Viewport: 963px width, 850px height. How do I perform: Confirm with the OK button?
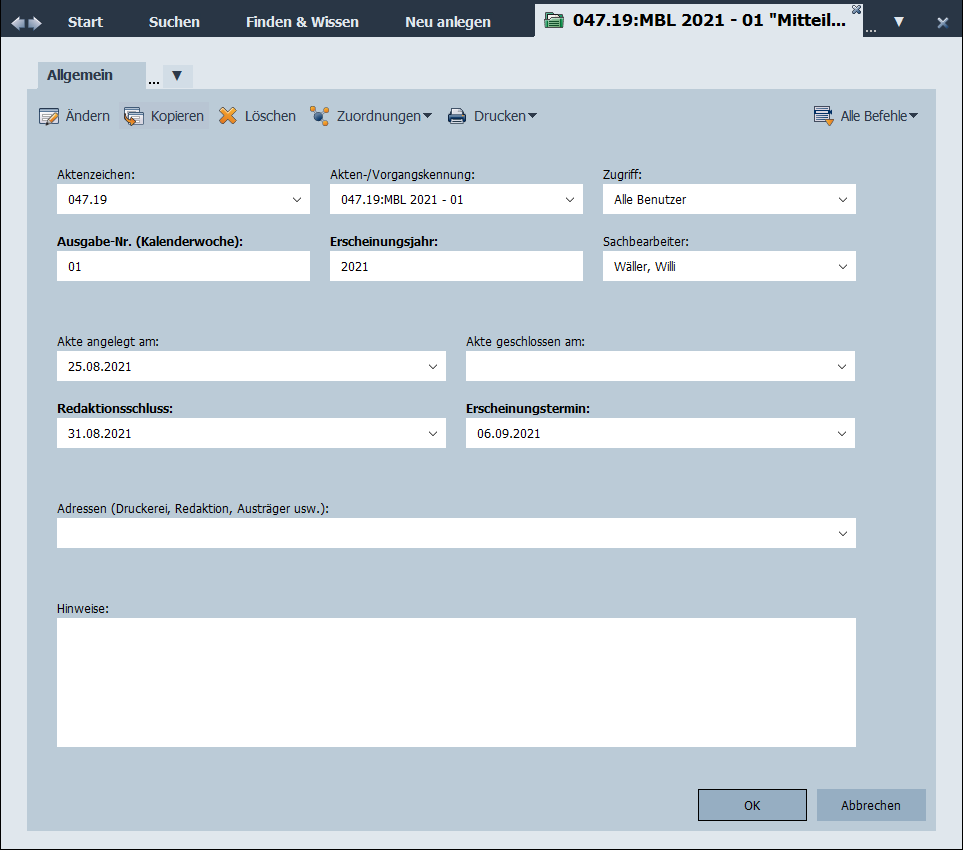(x=752, y=805)
